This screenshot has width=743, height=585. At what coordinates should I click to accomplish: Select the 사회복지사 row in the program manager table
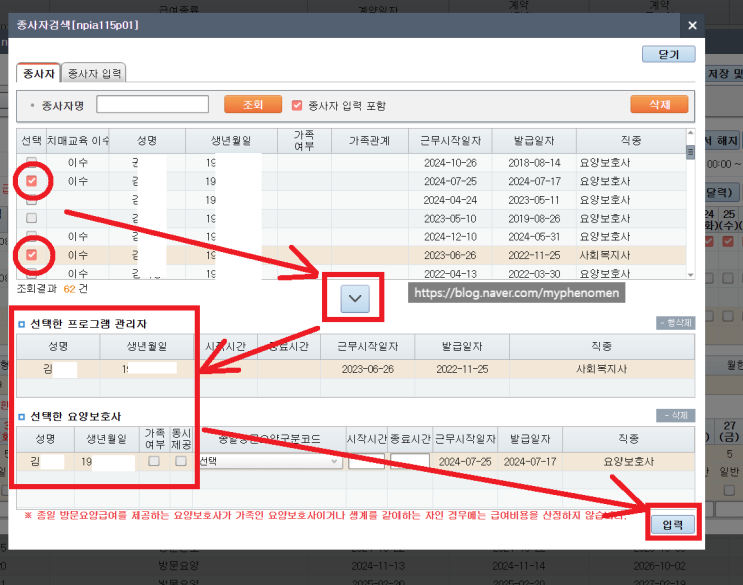tap(355, 369)
